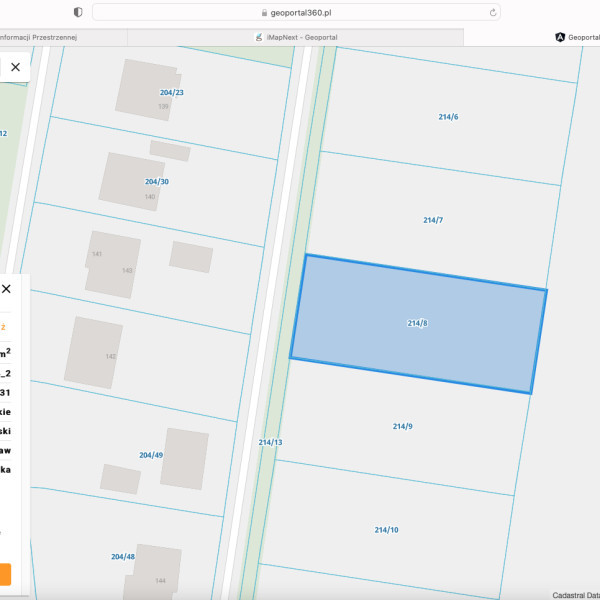The image size is (600, 600).
Task: Select parcel label 214/6
Action: click(448, 117)
